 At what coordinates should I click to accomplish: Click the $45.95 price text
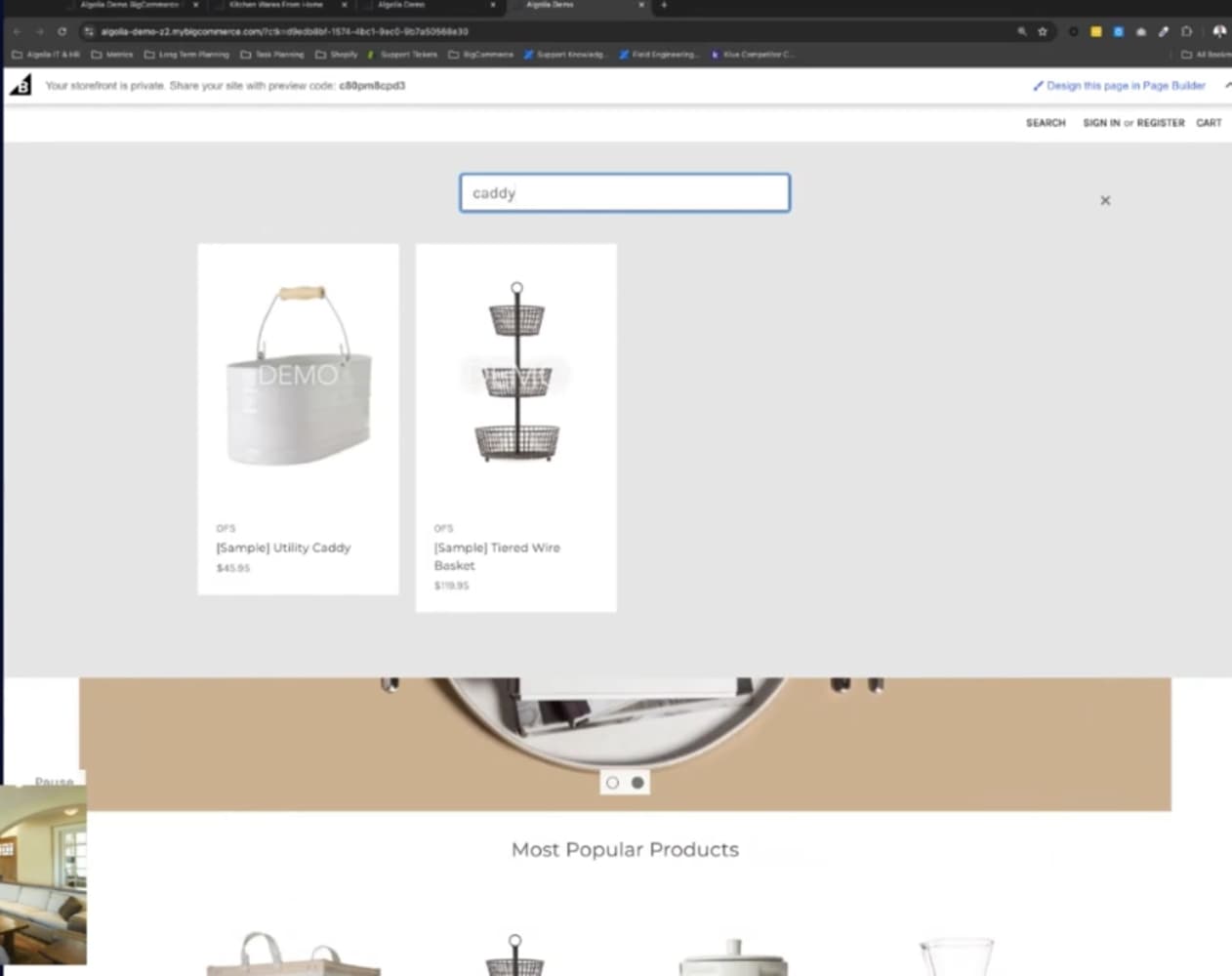(233, 568)
